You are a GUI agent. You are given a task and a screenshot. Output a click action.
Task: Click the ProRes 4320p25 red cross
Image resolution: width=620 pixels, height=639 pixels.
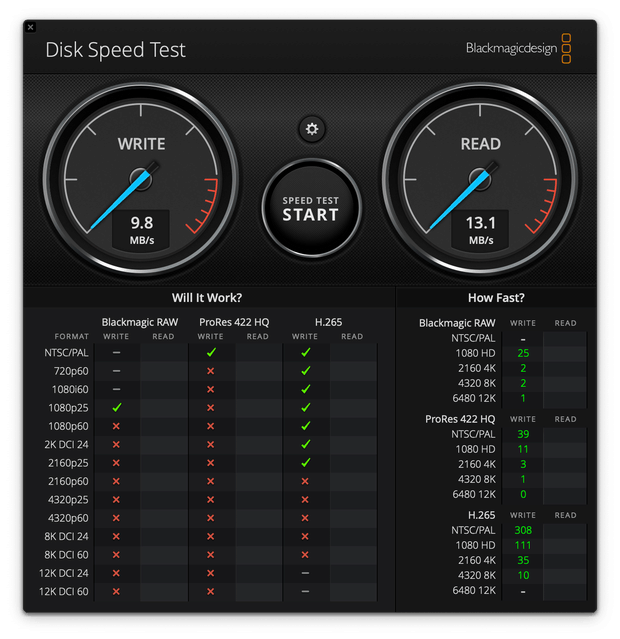click(x=210, y=500)
